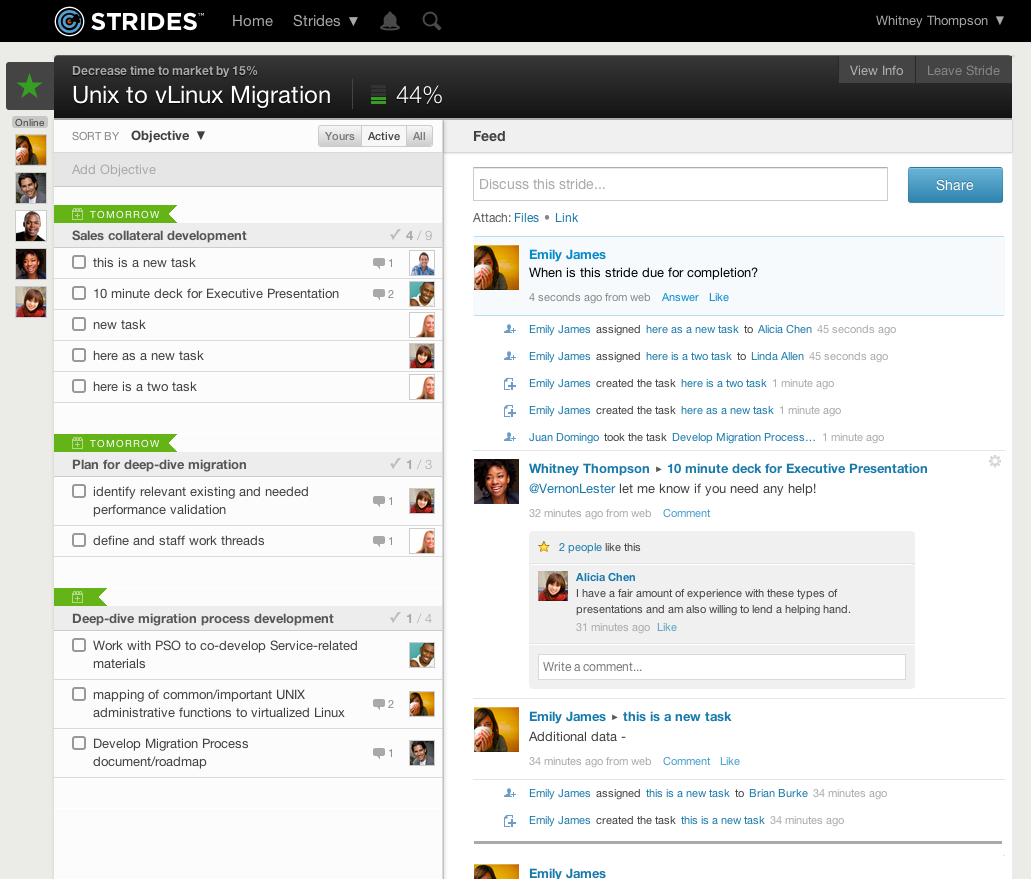Click the Add Objective field
The height and width of the screenshot is (879, 1031).
[248, 170]
